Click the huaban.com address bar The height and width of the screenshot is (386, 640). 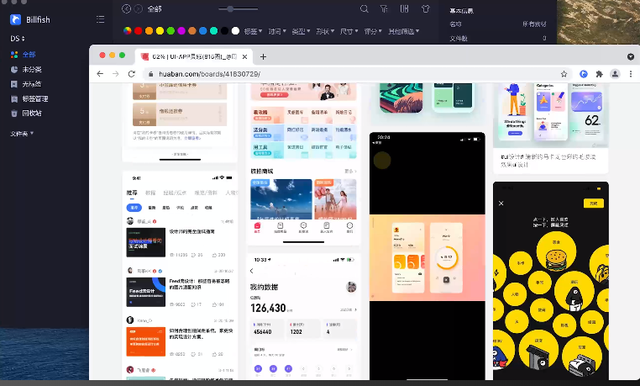point(357,74)
